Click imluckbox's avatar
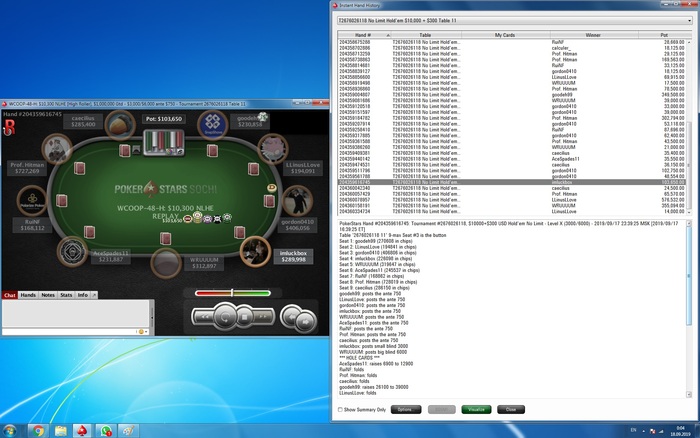The width and height of the screenshot is (700, 438). (255, 251)
